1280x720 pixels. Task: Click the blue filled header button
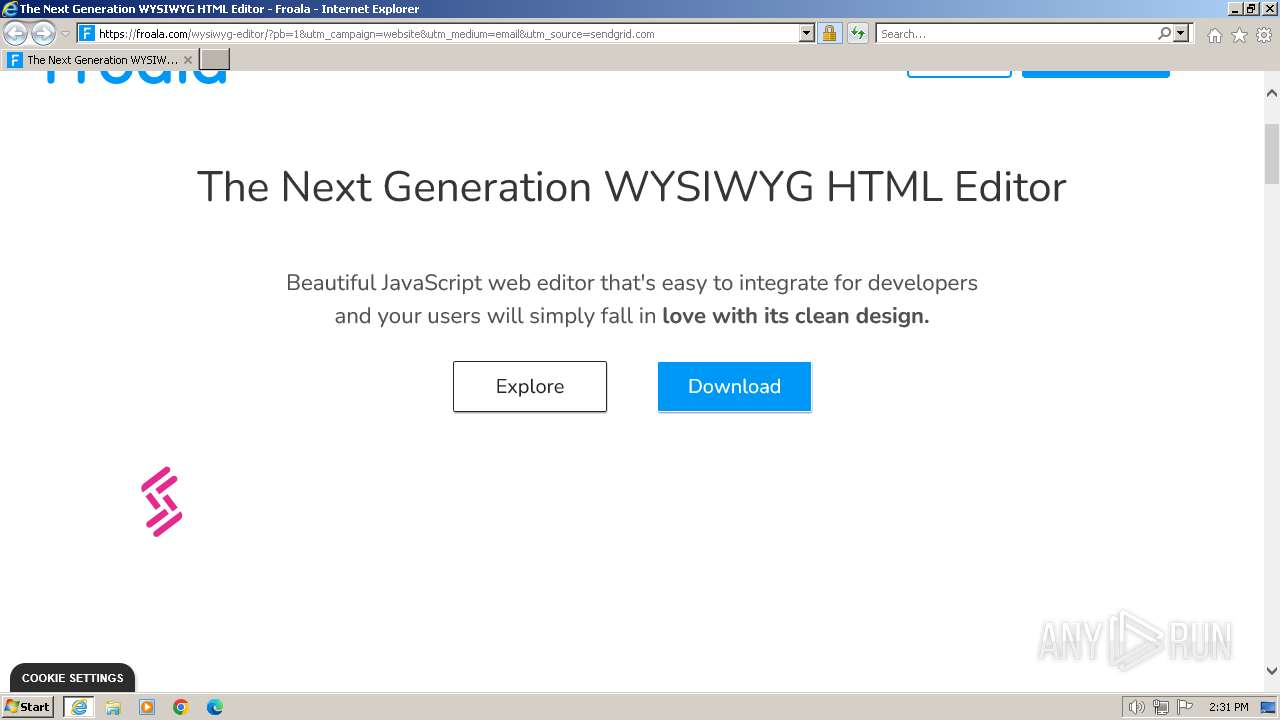tap(1096, 74)
